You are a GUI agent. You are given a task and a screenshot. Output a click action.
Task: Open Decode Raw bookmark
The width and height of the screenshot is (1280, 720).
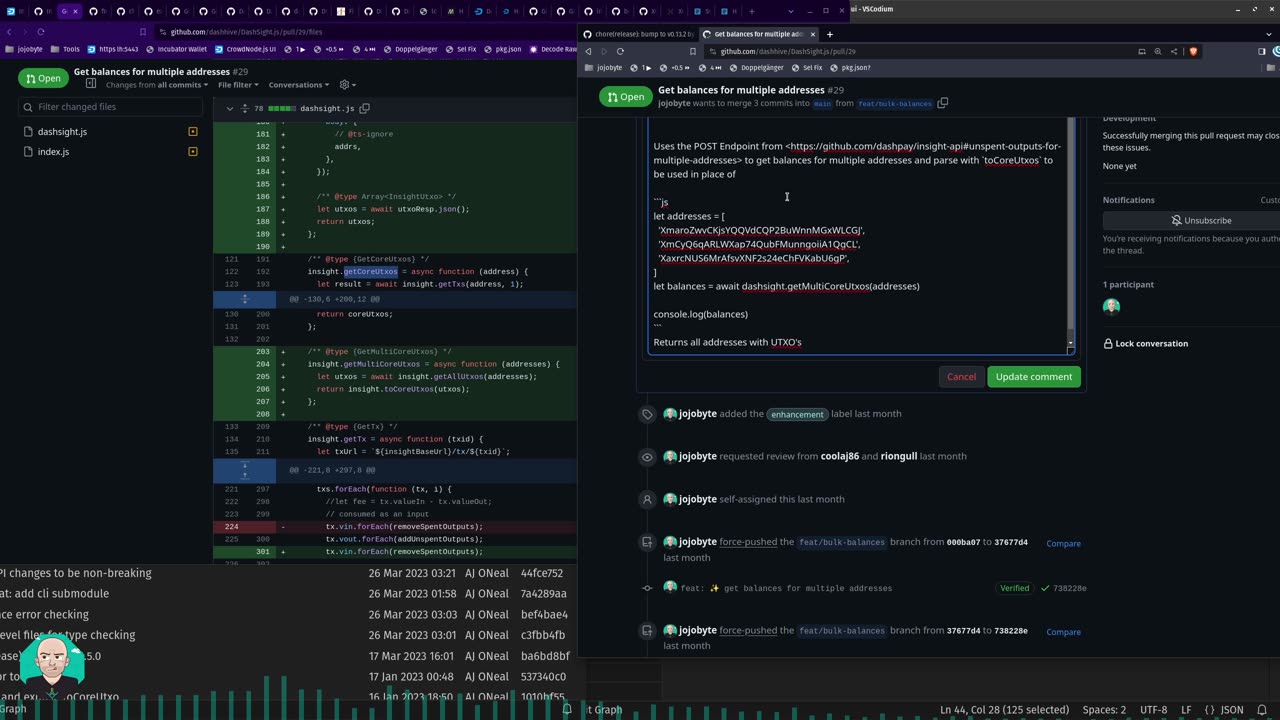[553, 49]
